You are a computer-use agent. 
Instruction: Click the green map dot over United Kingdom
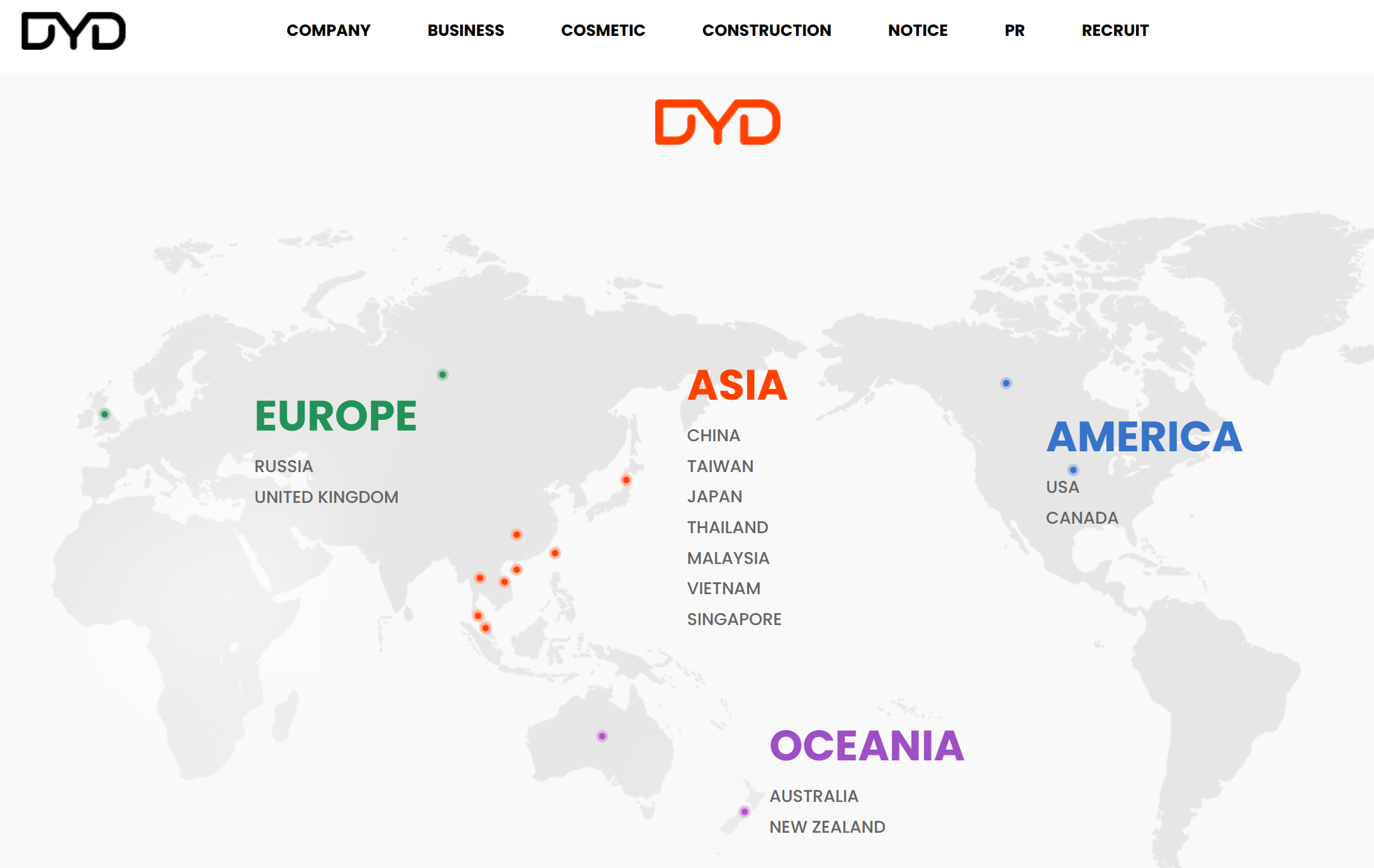(105, 414)
